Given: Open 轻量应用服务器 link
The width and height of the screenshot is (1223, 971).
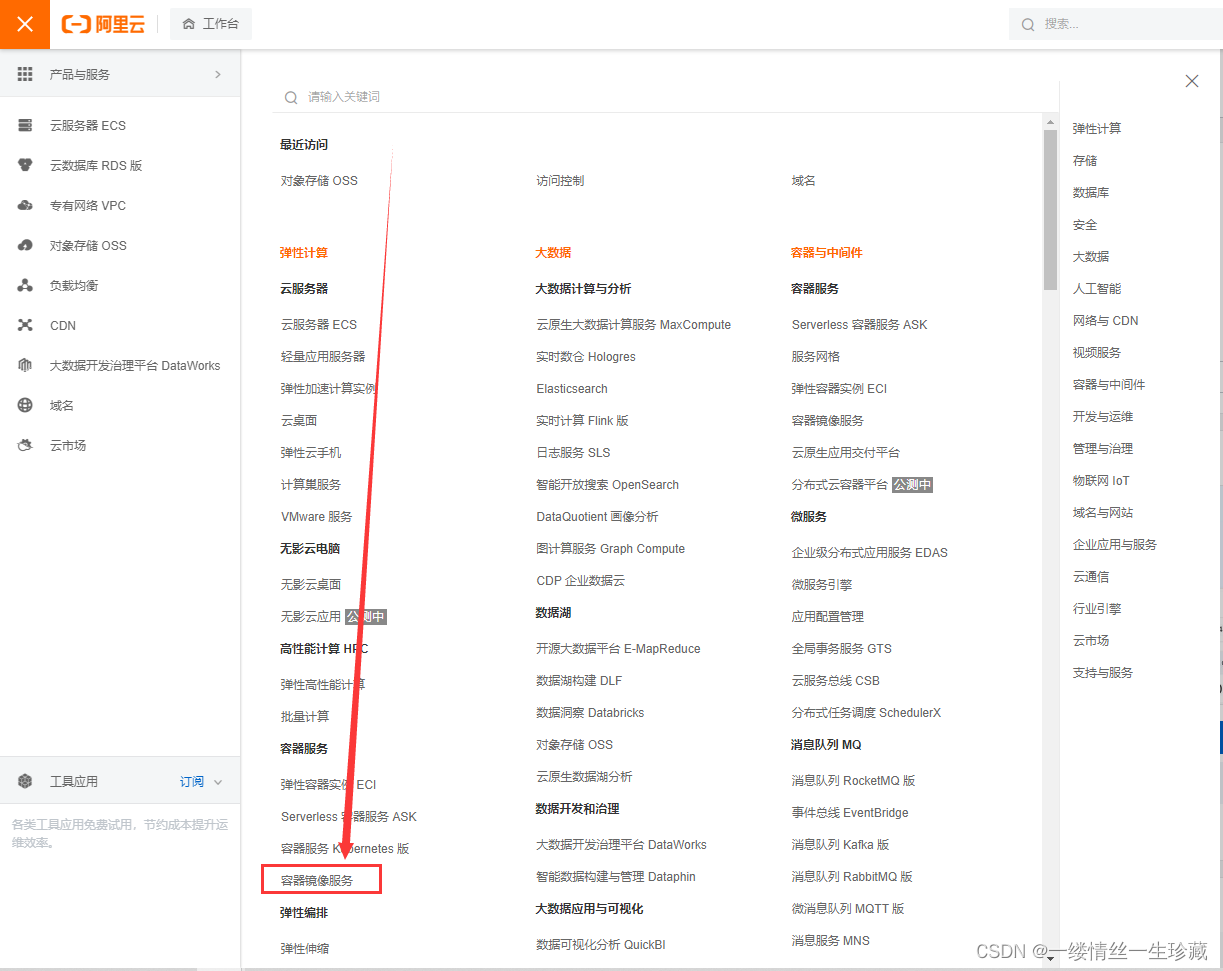Looking at the screenshot, I should (x=323, y=356).
